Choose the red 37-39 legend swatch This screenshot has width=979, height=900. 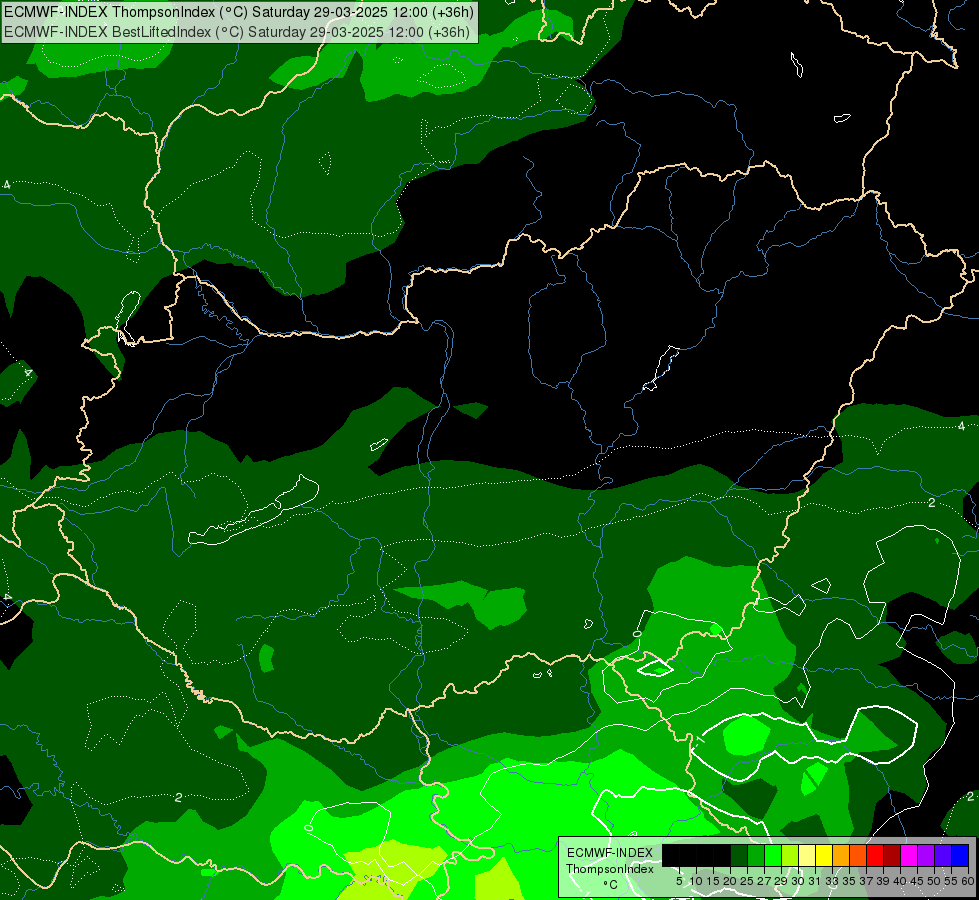click(x=875, y=855)
